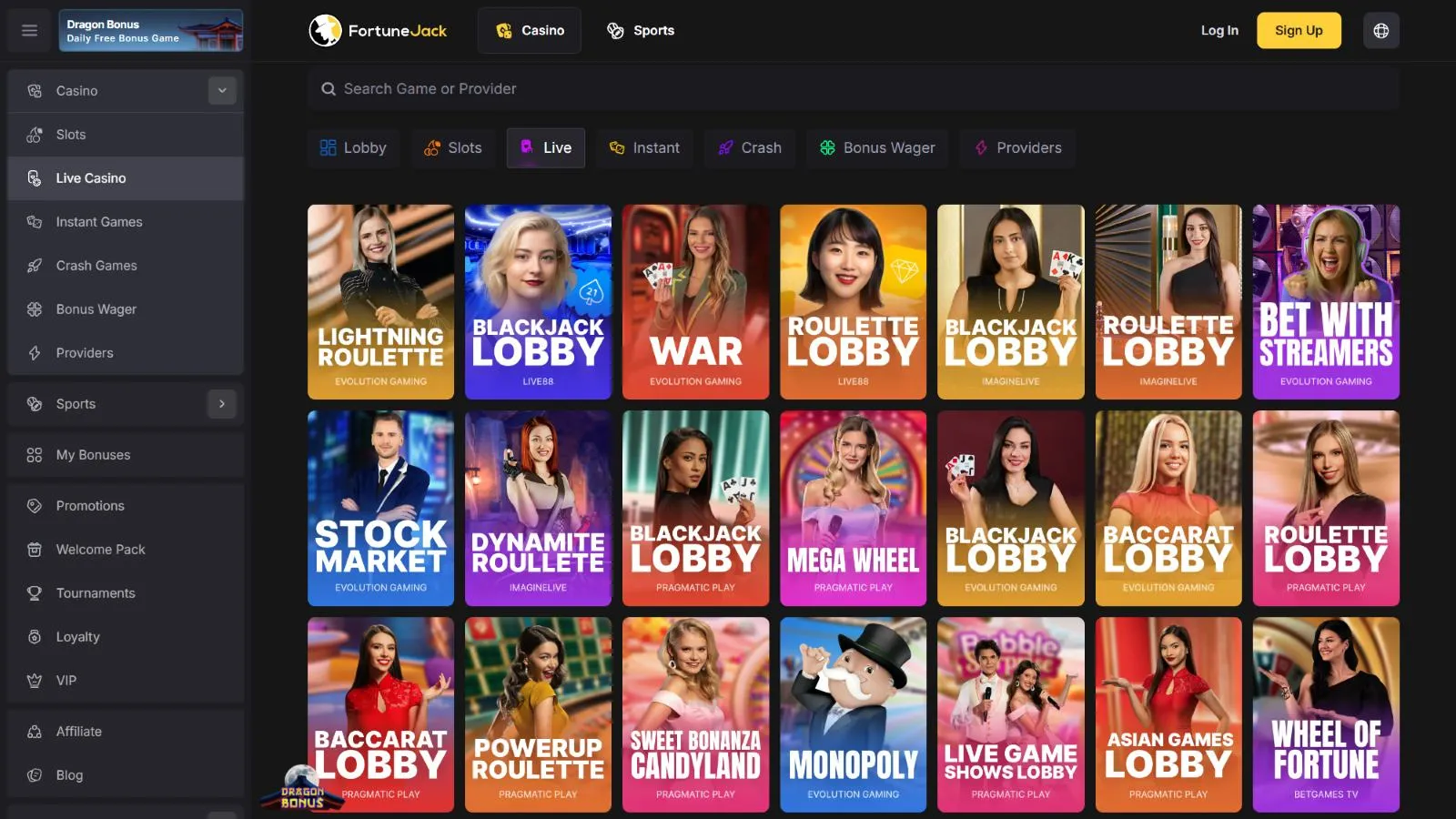Collapse the Casino sidebar section
This screenshot has height=819, width=1456.
[222, 91]
